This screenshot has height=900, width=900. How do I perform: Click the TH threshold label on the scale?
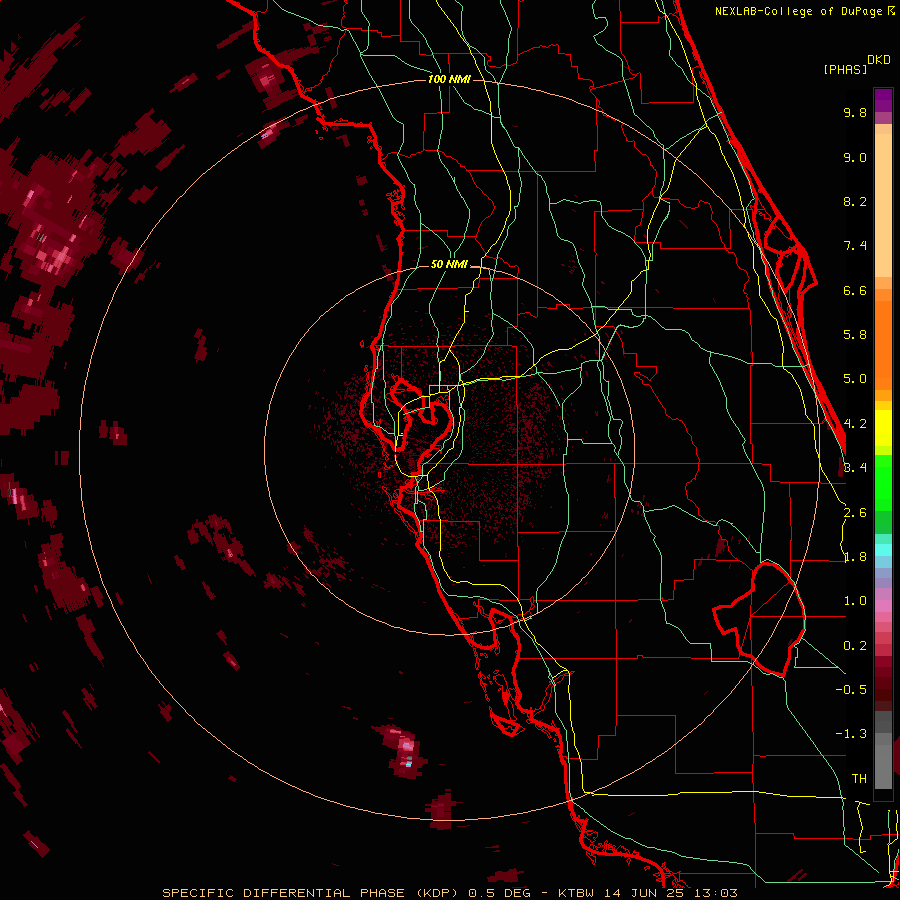click(859, 779)
